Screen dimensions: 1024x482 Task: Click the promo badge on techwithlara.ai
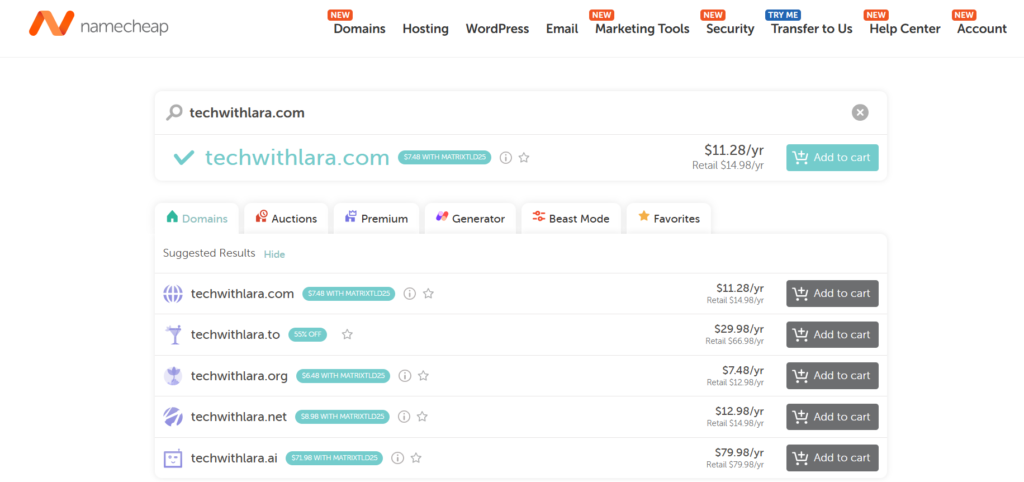click(334, 458)
